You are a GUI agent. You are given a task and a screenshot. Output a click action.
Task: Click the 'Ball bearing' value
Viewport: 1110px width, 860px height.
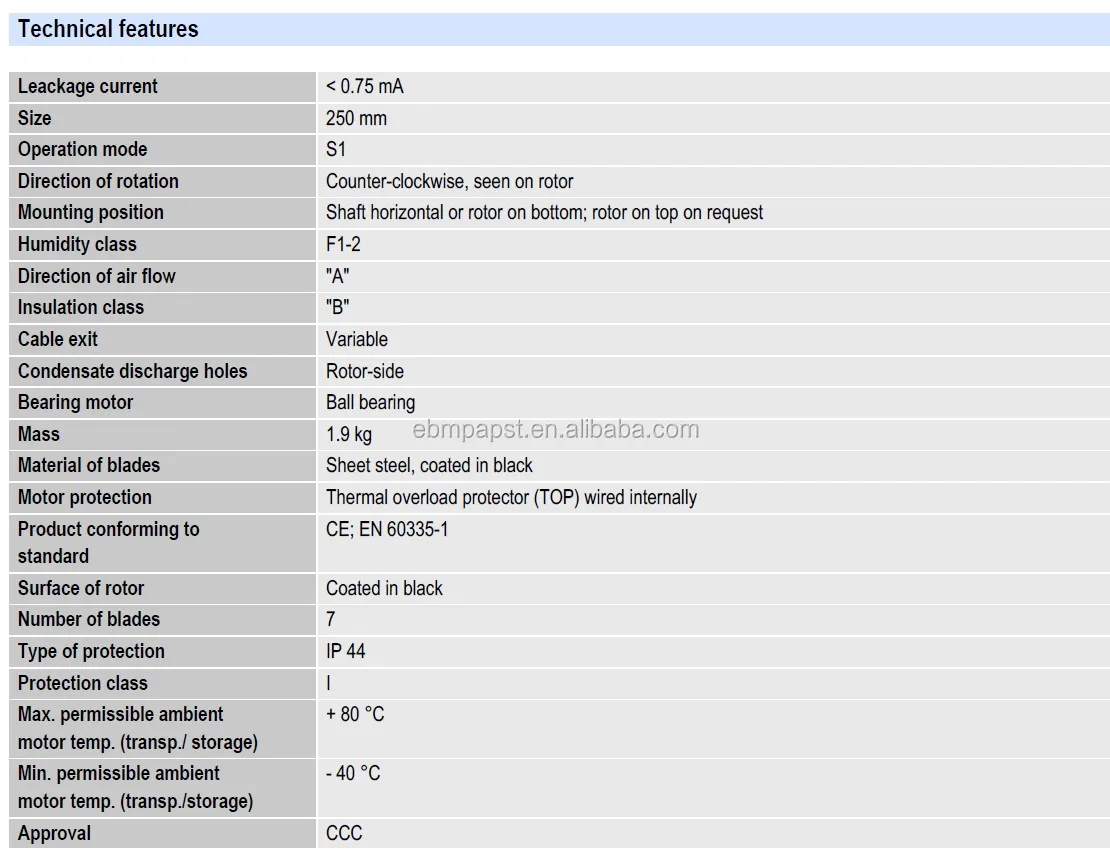click(x=370, y=402)
